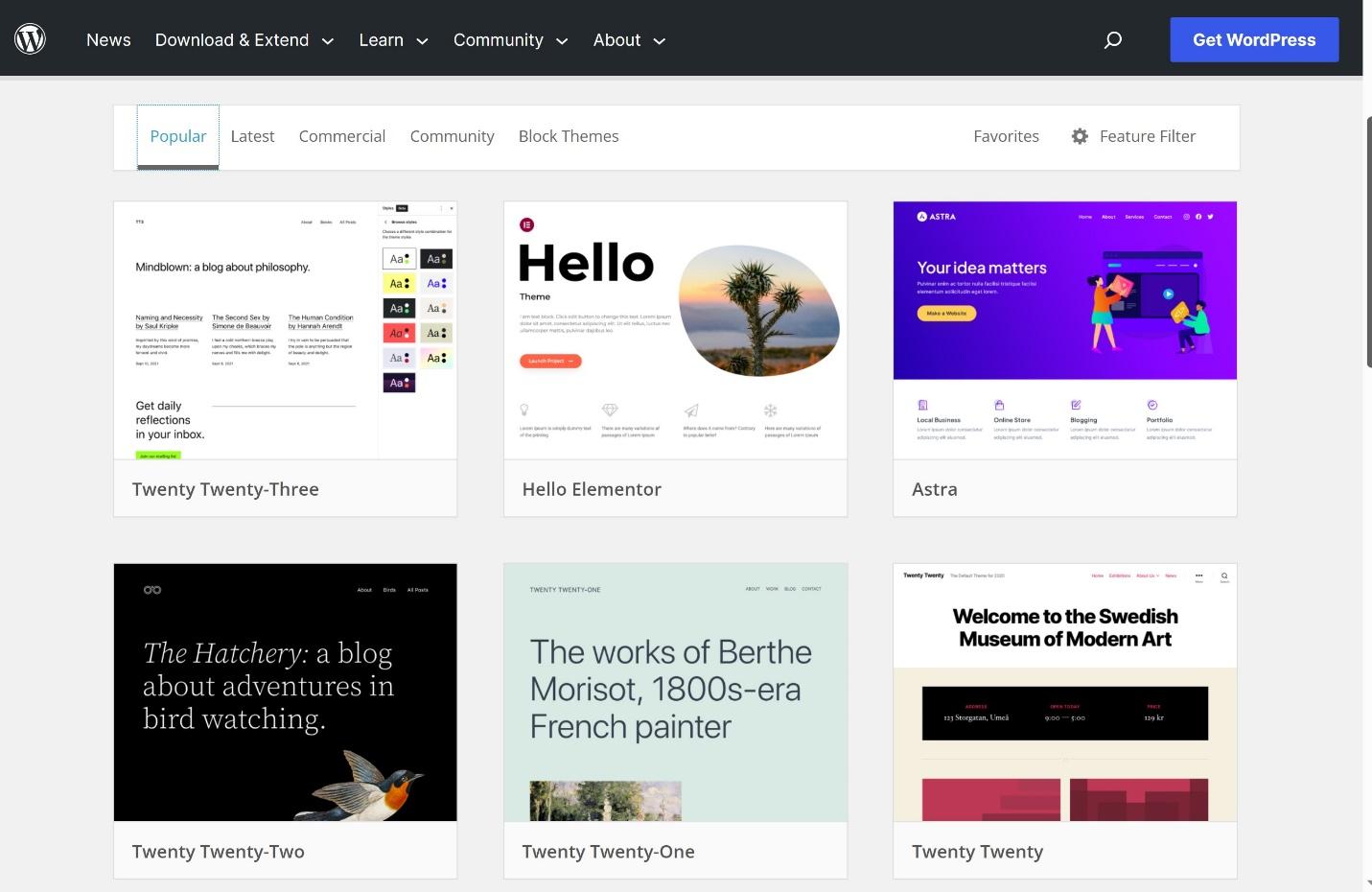1372x892 pixels.
Task: Select the Popular tab
Action: coord(178,136)
